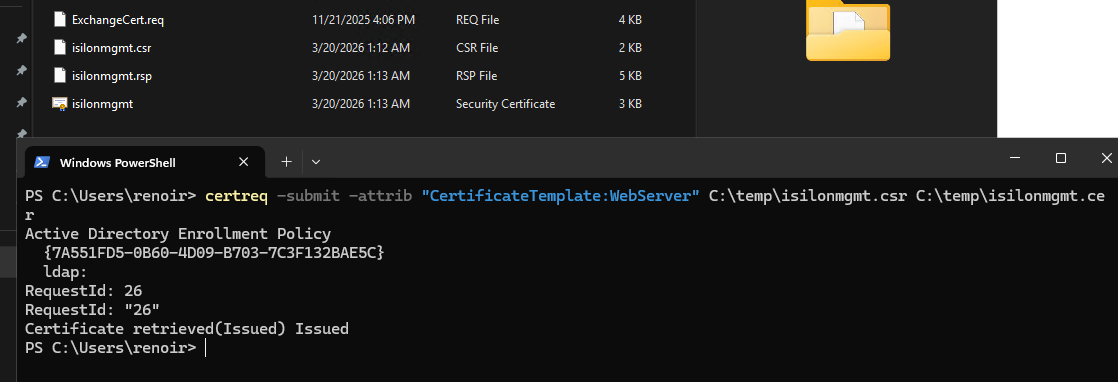Click the {7A551FD5-0B60-4D09-B703-7C3F132BAE5C} GUID line
The width and height of the screenshot is (1118, 382).
[x=214, y=252]
